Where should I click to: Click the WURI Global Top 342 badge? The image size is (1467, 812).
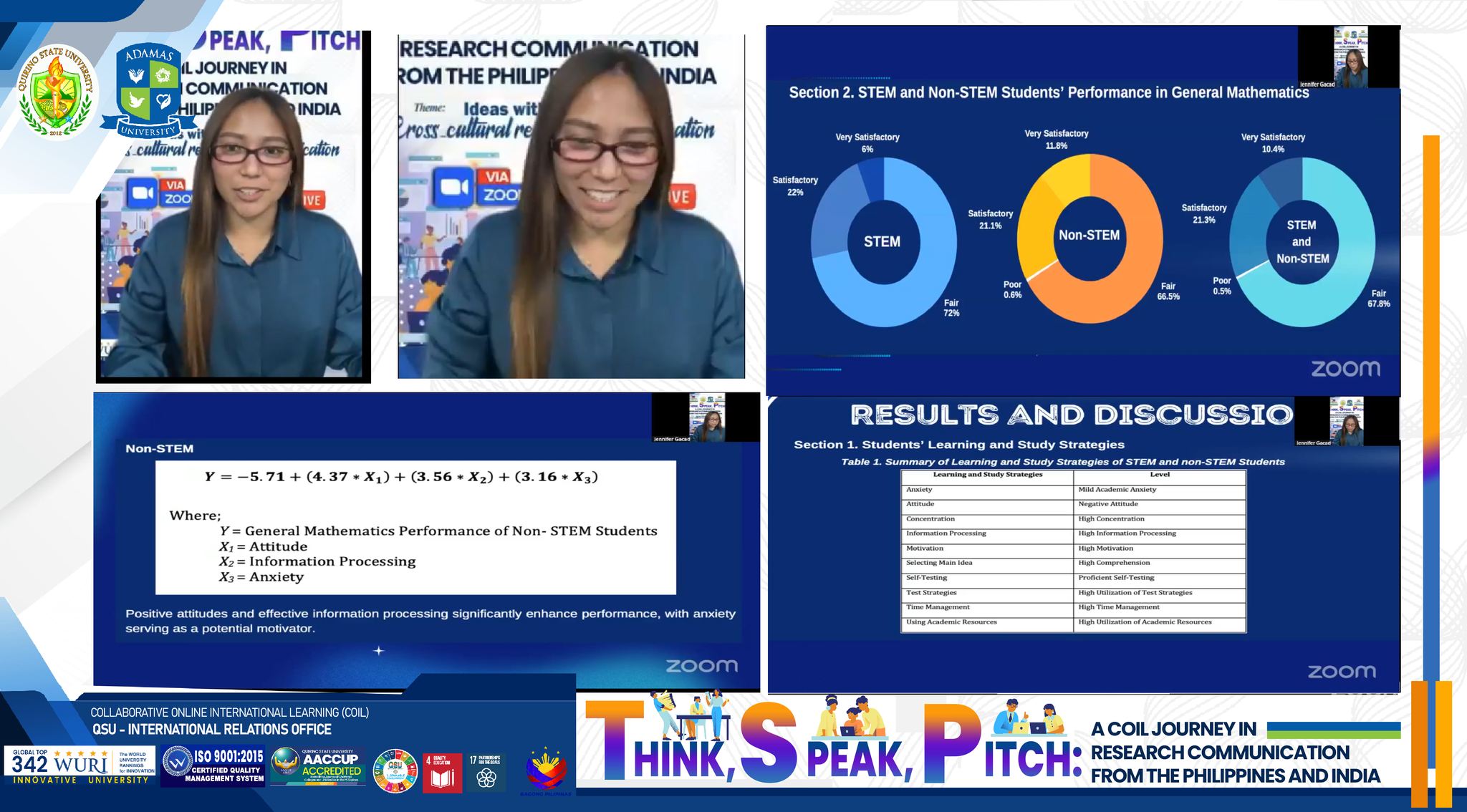[x=80, y=765]
